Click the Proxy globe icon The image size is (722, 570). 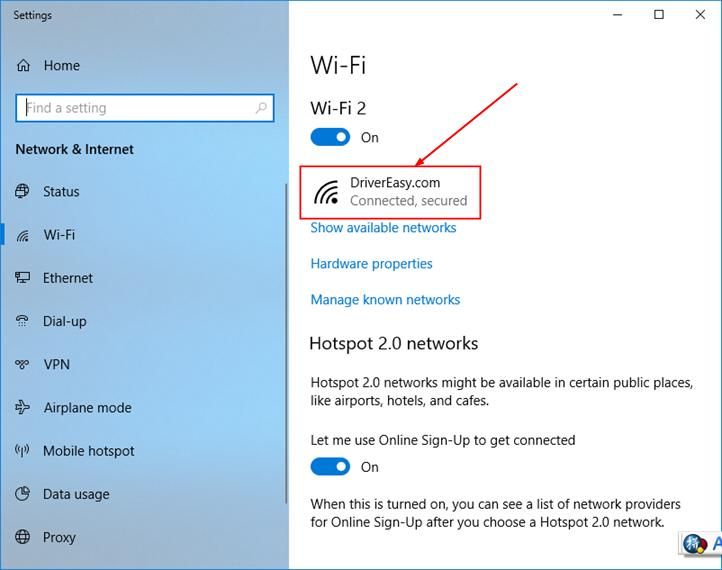(23, 537)
